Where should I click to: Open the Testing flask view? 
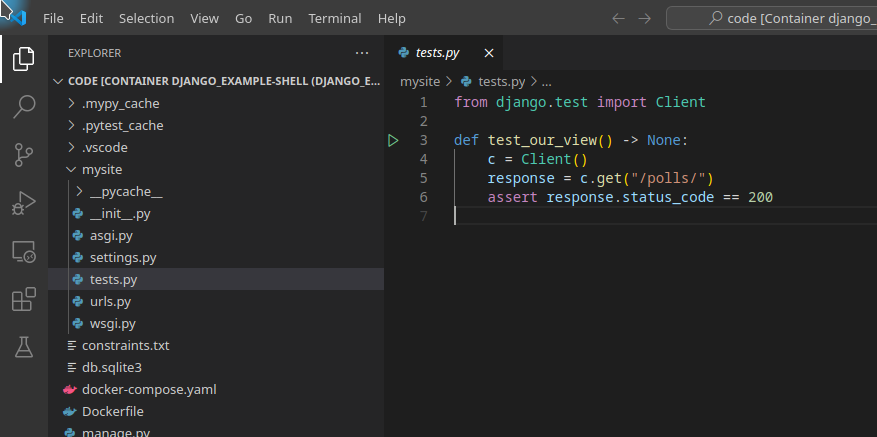pyautogui.click(x=23, y=347)
